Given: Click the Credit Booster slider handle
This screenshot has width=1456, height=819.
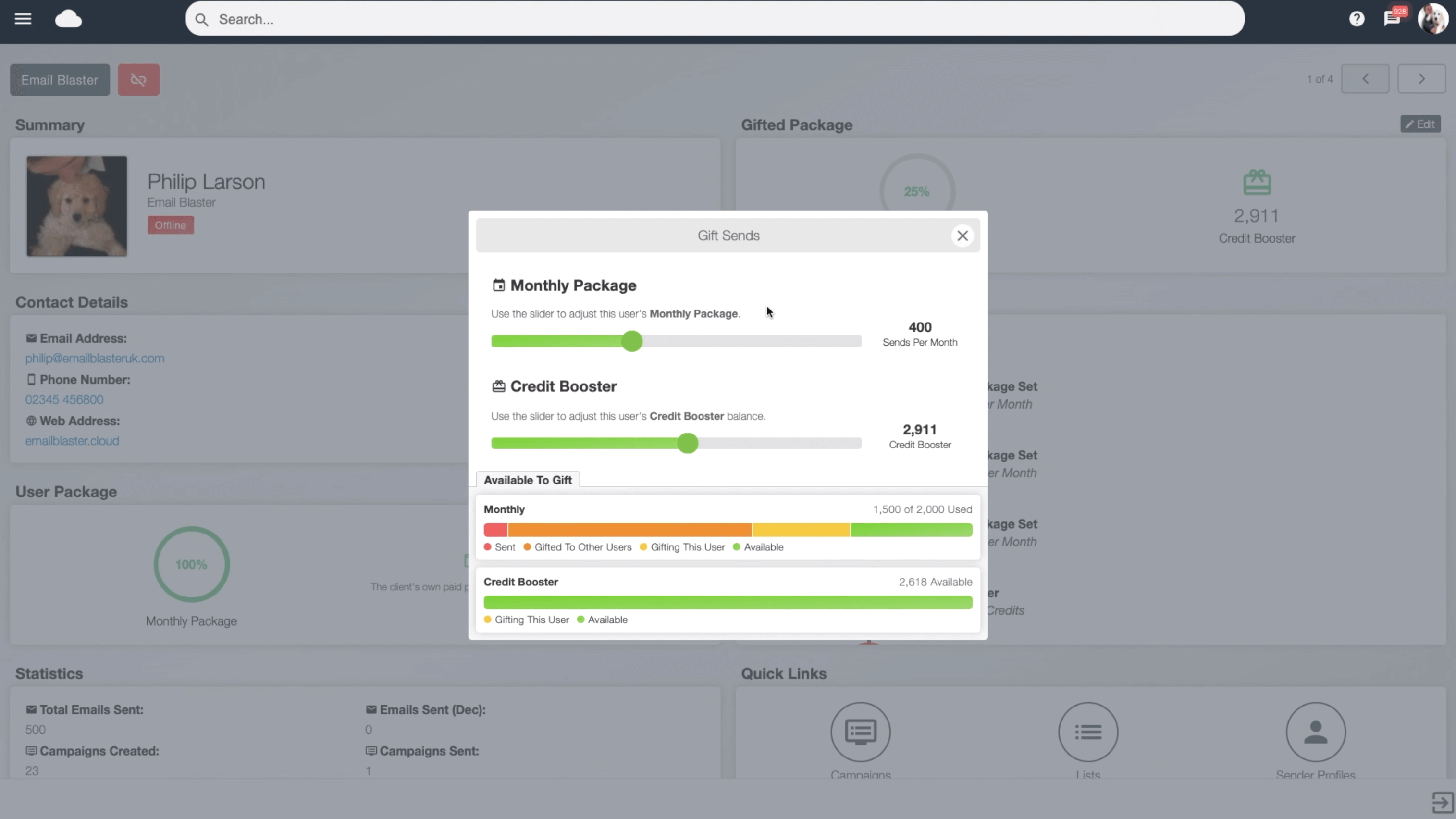Looking at the screenshot, I should click(x=688, y=443).
